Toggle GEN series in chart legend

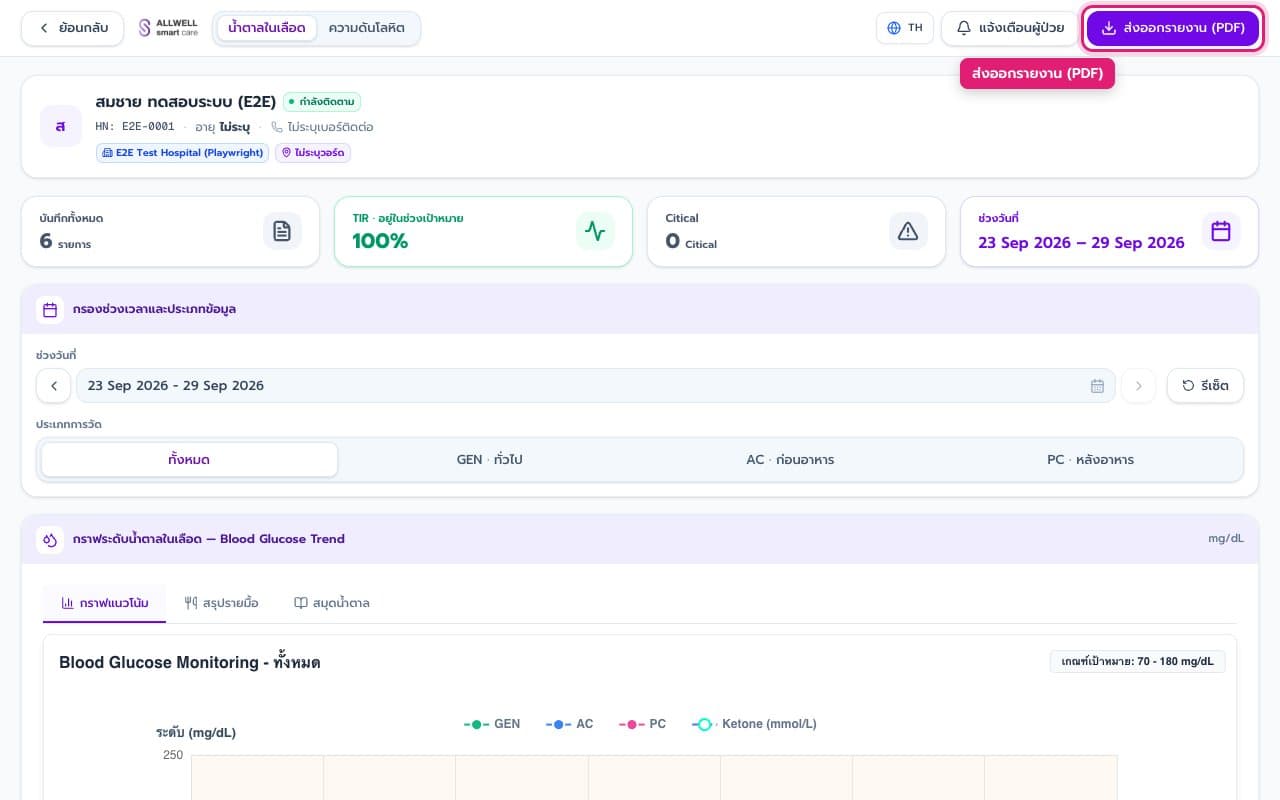(492, 724)
